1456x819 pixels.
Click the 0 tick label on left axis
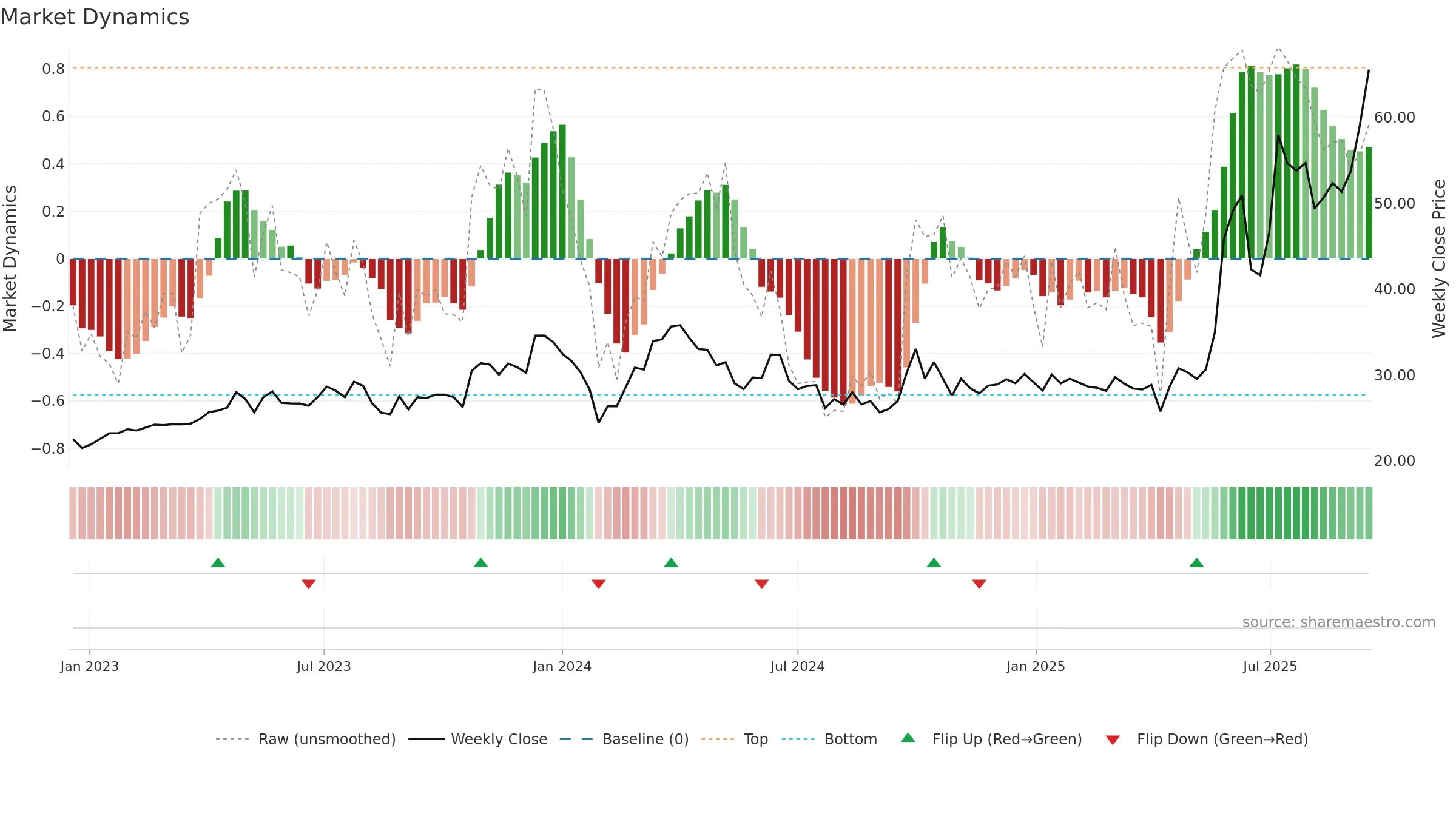(x=61, y=258)
